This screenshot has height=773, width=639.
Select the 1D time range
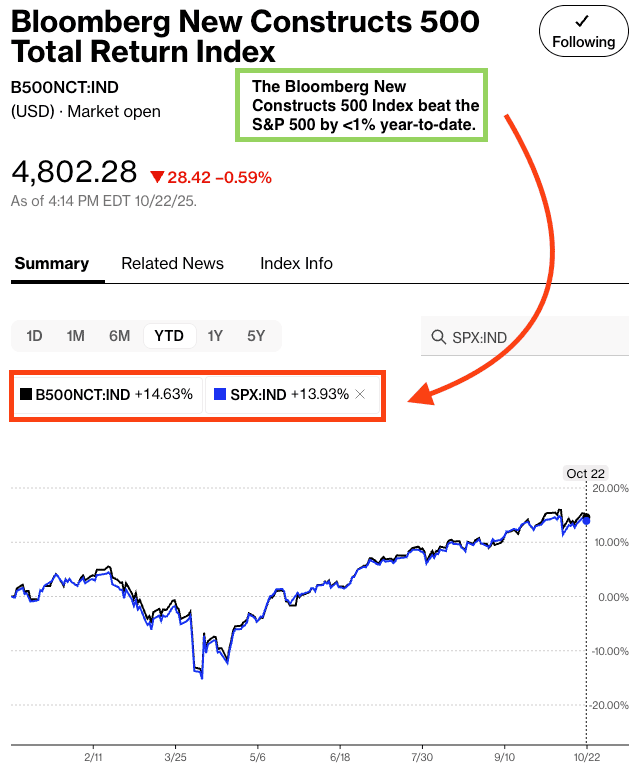pos(34,336)
